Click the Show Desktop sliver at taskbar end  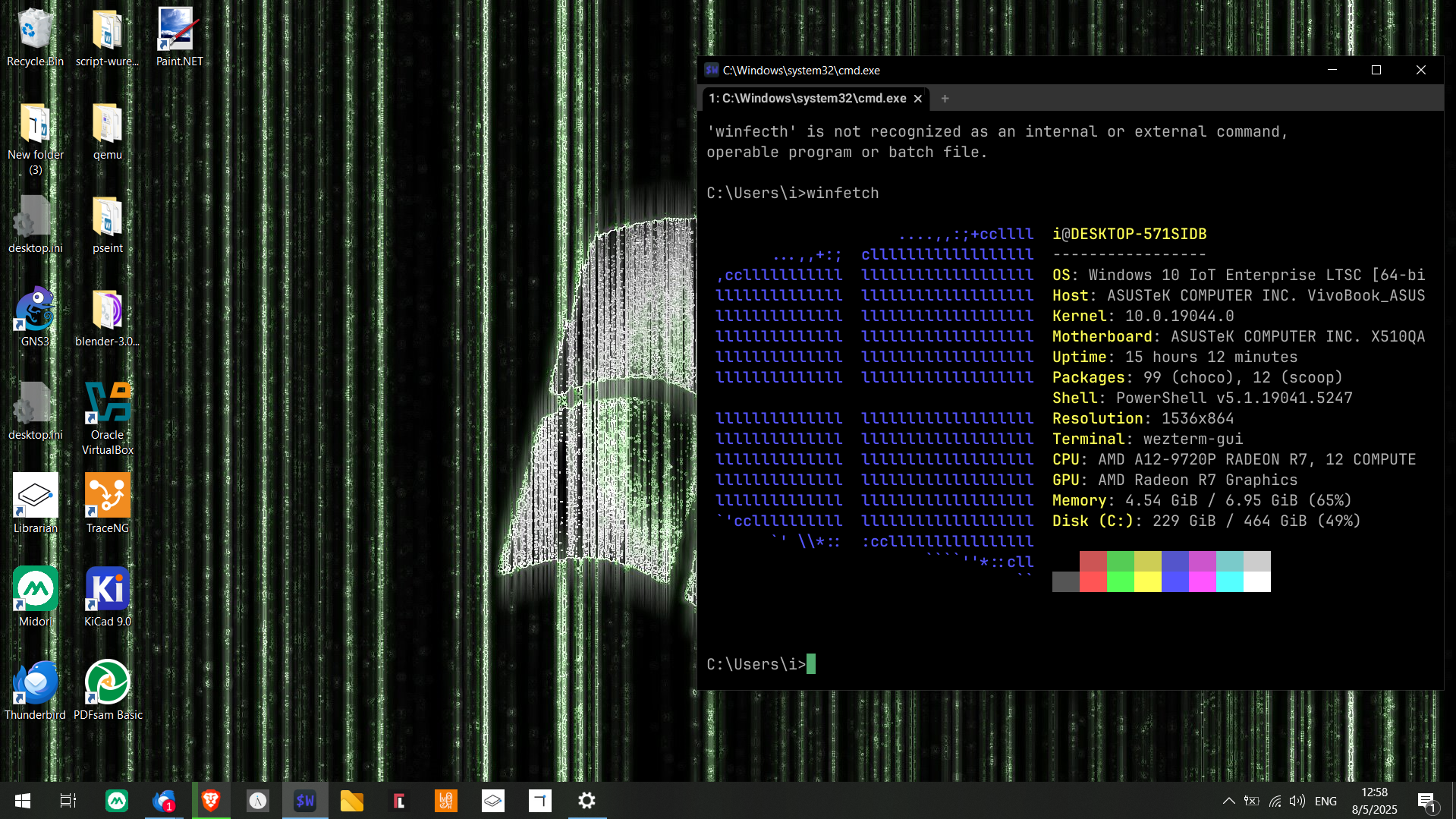[x=1454, y=801]
